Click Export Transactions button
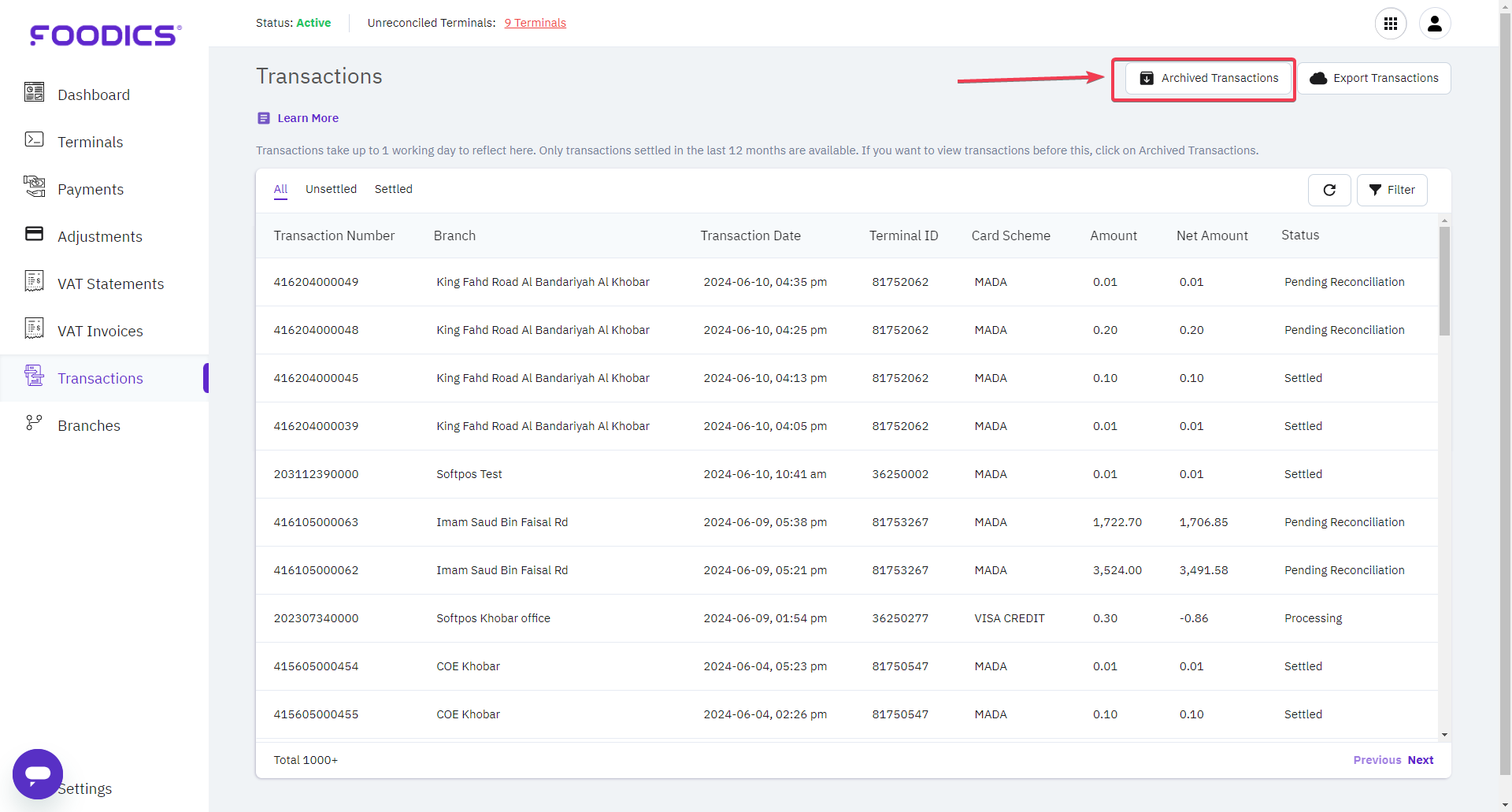Viewport: 1512px width, 812px height. click(1374, 78)
